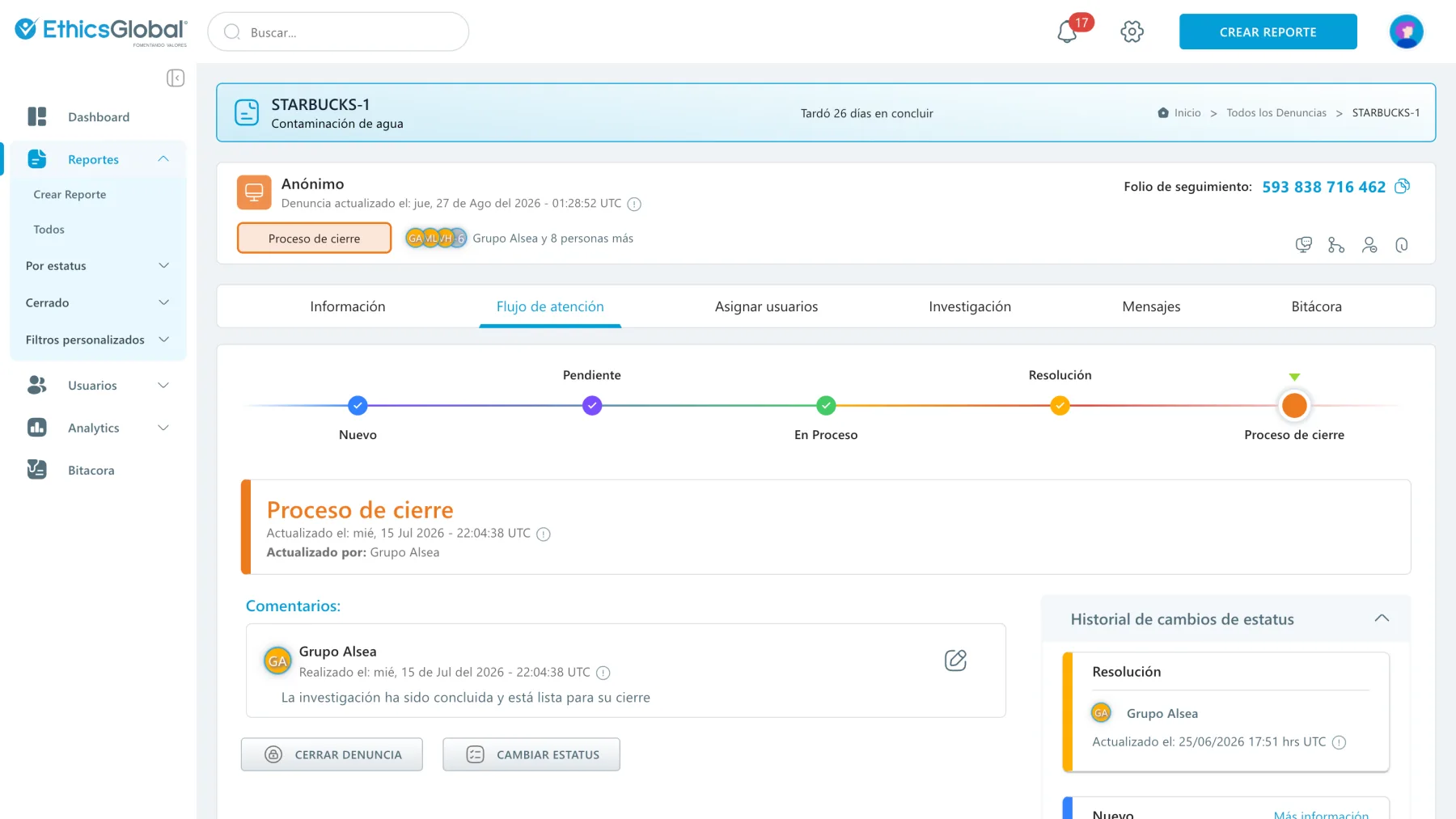Screen dimensions: 1456x819
Task: Click the Bitacora checklist icon in sidebar
Action: click(37, 470)
